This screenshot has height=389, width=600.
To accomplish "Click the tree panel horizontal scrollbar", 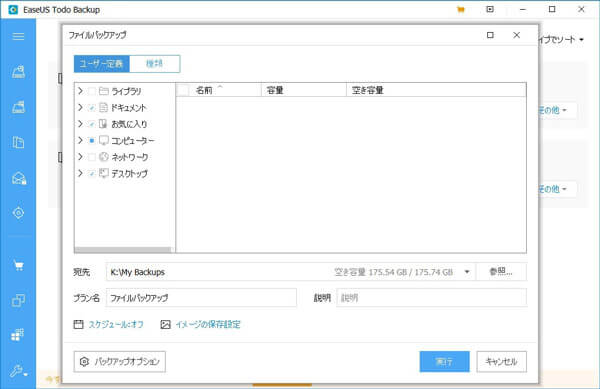I will point(123,250).
